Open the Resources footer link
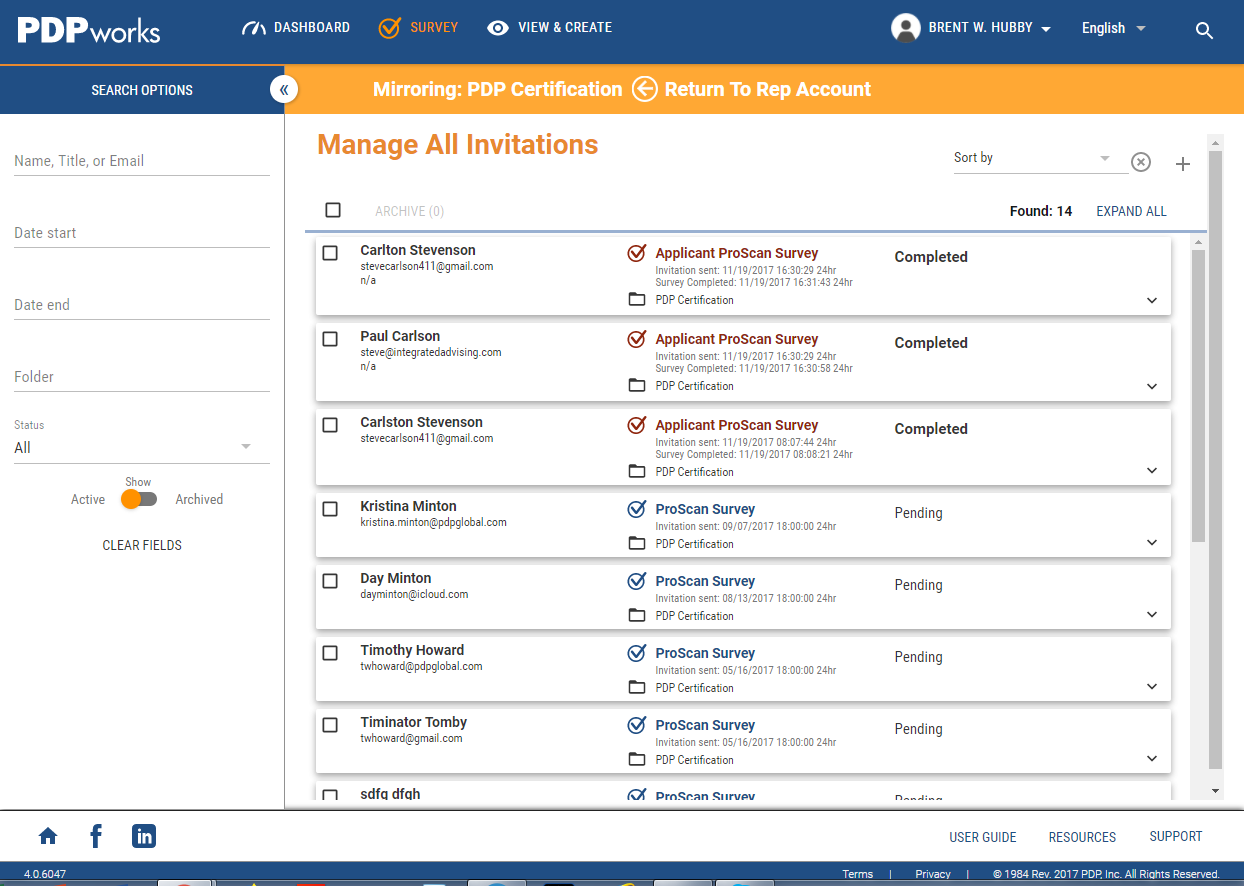Viewport: 1244px width, 886px height. coord(1082,837)
